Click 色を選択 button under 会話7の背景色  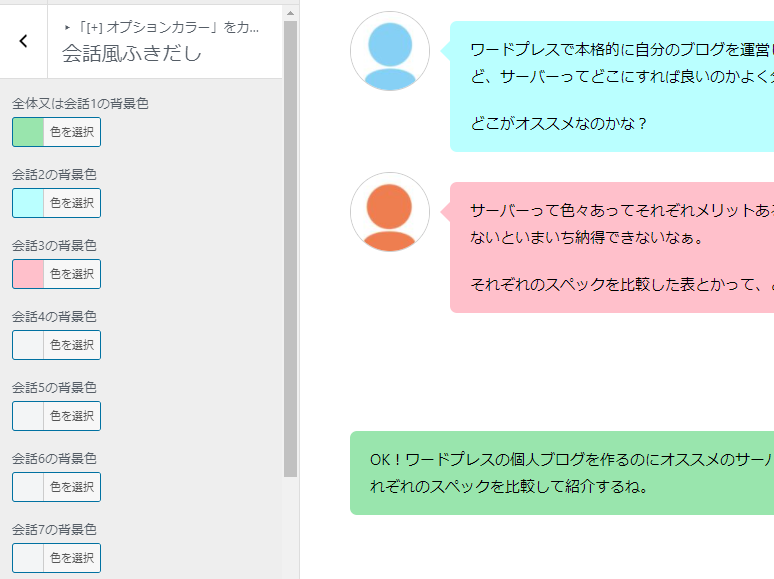(72, 558)
